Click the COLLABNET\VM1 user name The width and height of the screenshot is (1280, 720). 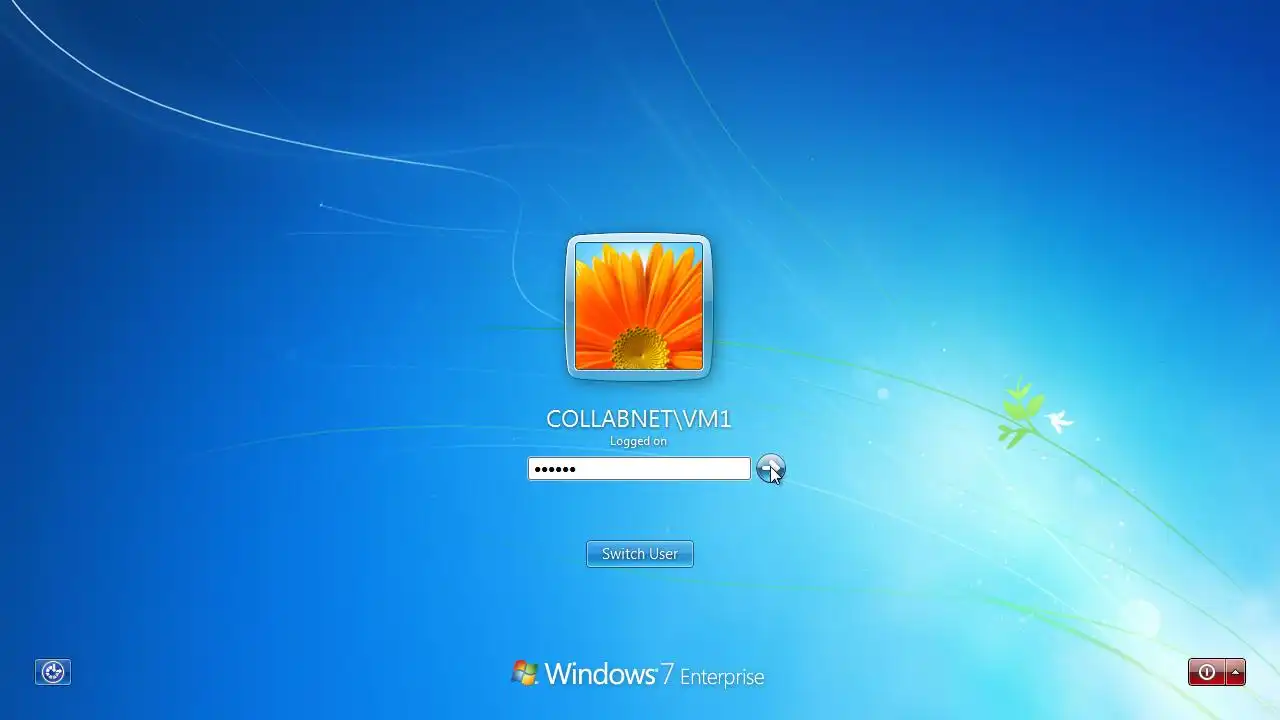coord(639,419)
